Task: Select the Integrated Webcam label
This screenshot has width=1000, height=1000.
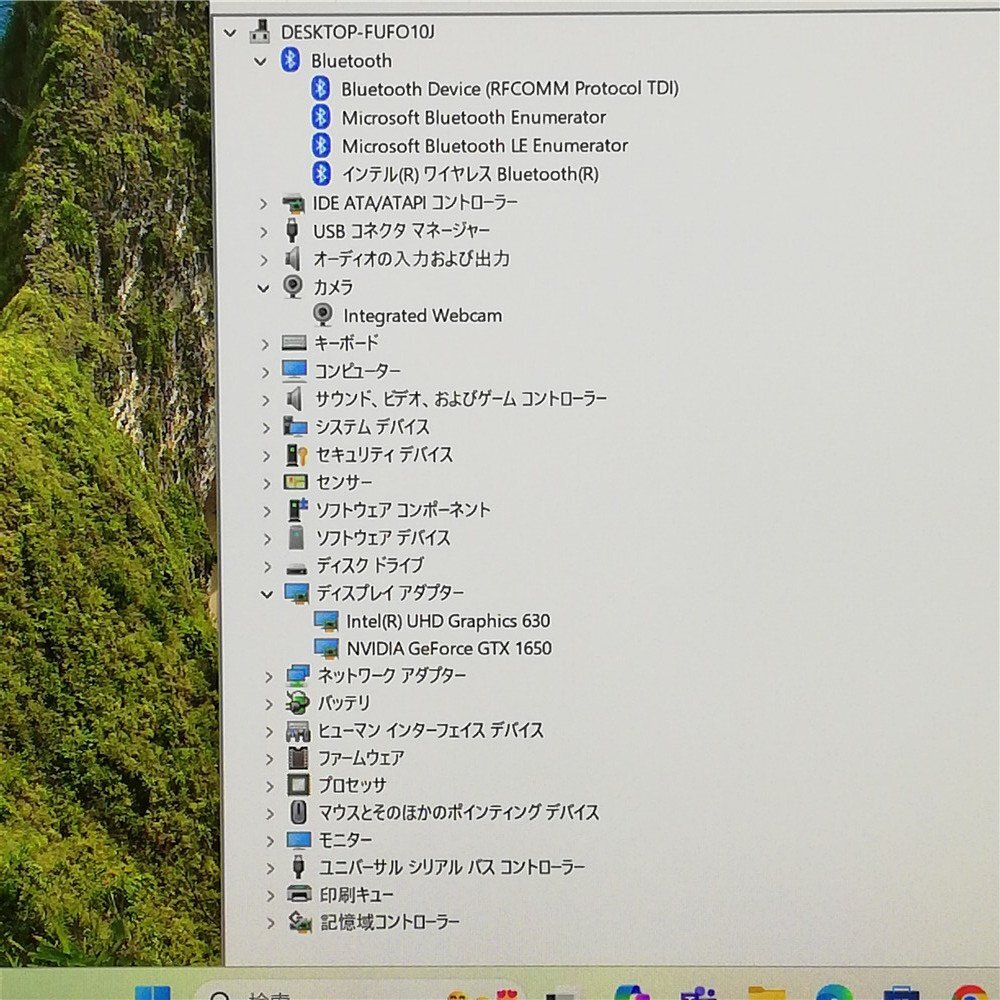Action: pyautogui.click(x=422, y=316)
